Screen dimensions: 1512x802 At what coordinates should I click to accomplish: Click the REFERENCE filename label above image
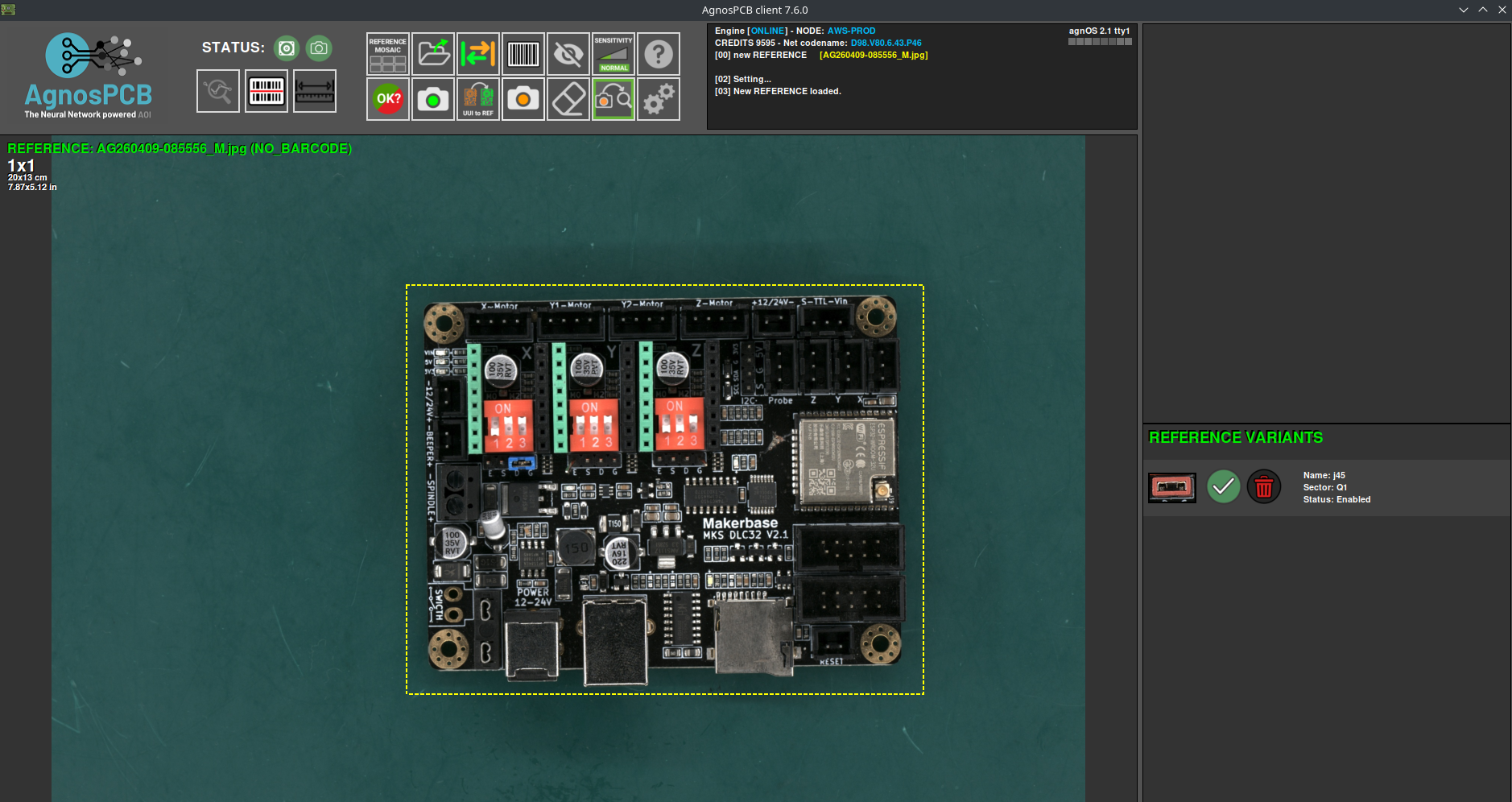(x=180, y=148)
